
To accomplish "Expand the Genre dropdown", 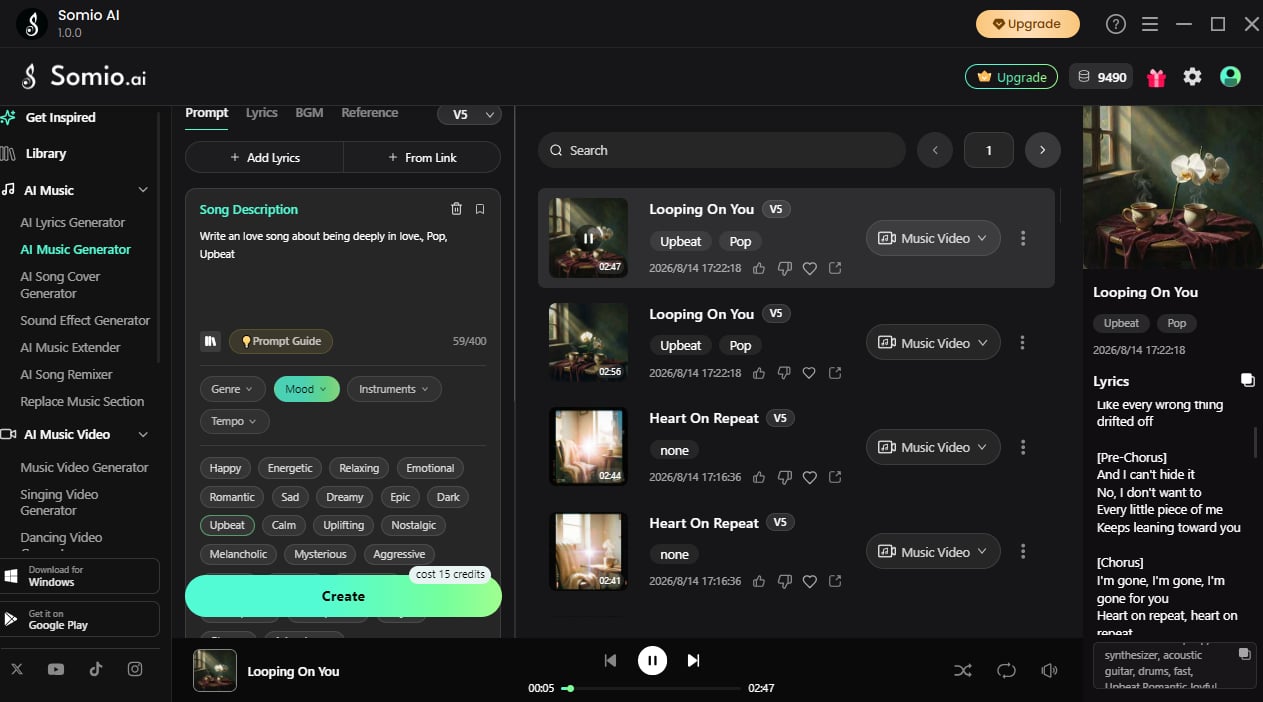I will (233, 389).
